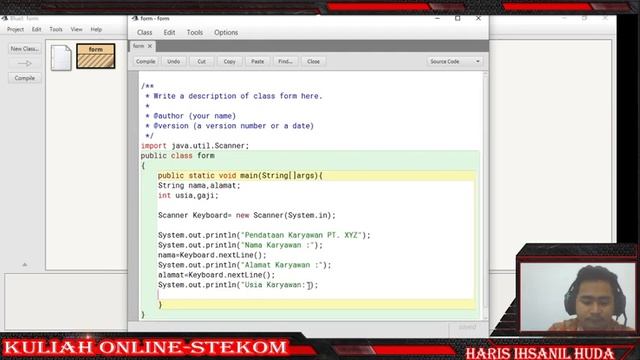Open Find... in the editor toolbar
Screen dimensions: 640x360
pos(285,61)
